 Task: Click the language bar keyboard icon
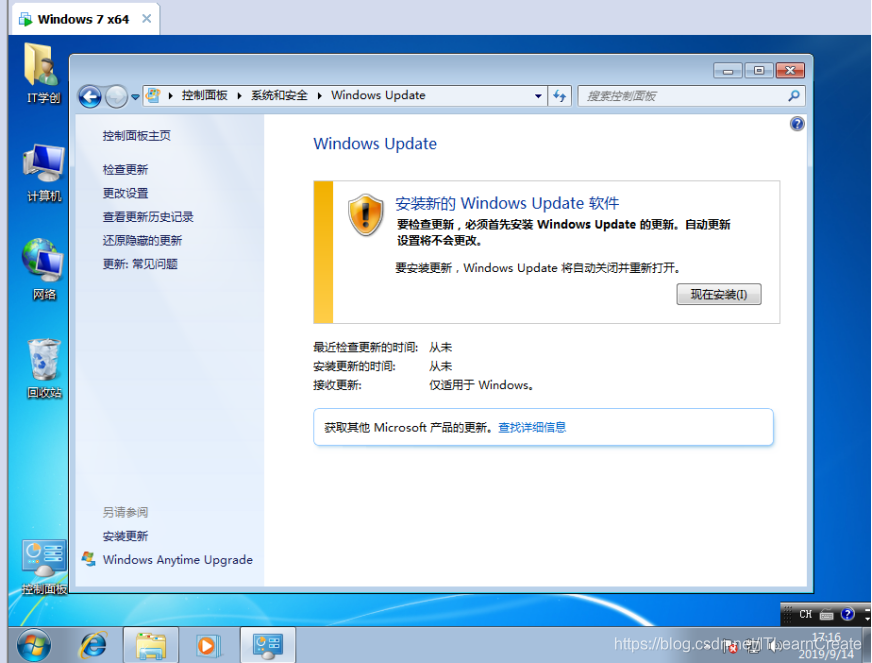tap(826, 615)
